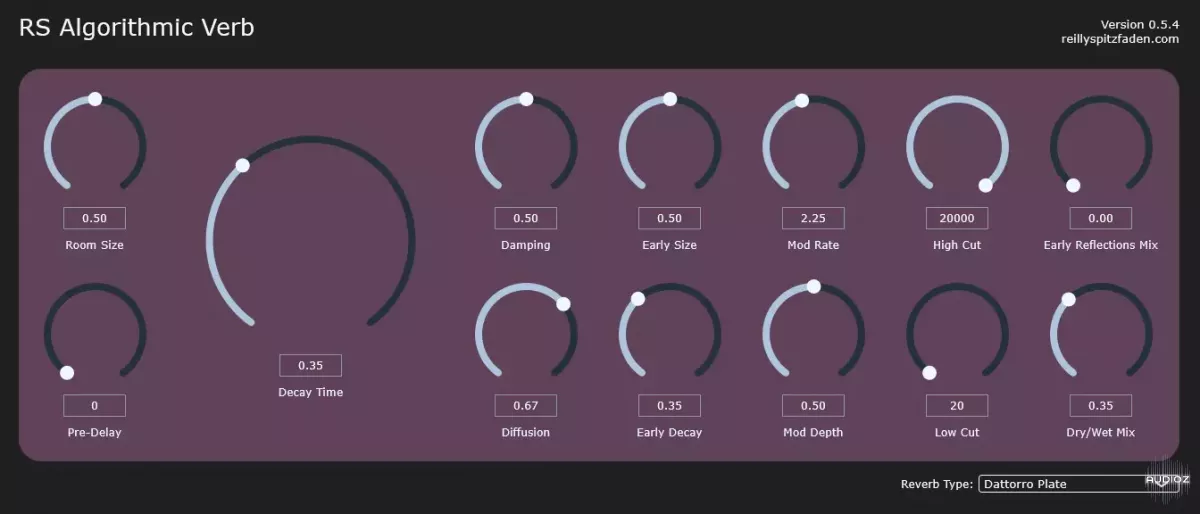Select the Room Size value field showing 0.50
The height and width of the screenshot is (514, 1200).
pos(94,218)
